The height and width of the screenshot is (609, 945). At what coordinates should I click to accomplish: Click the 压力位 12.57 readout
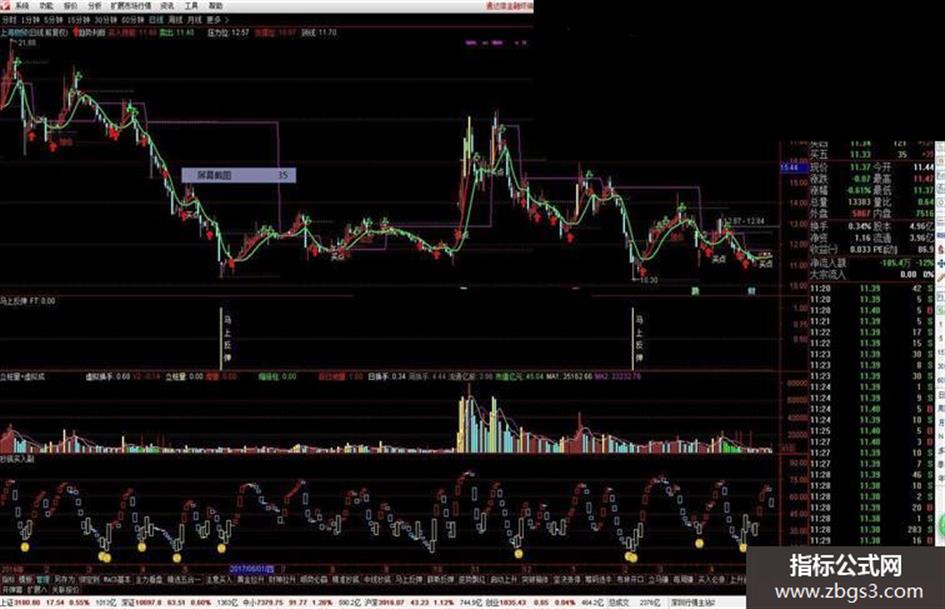(228, 33)
